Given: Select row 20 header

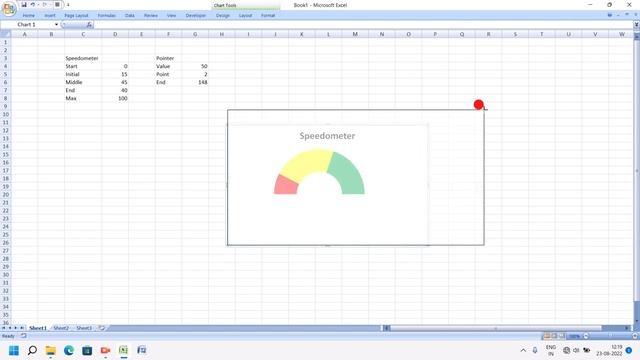Looking at the screenshot, I should click(5, 195).
